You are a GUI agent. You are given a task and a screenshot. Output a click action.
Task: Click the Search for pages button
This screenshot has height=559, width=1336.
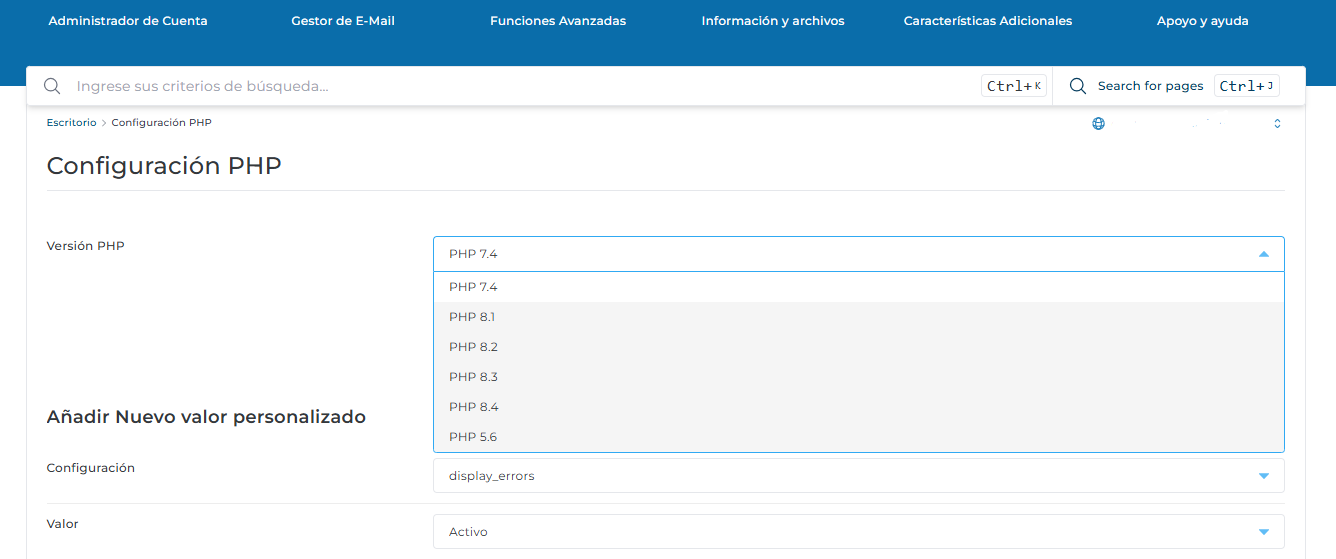point(1150,87)
